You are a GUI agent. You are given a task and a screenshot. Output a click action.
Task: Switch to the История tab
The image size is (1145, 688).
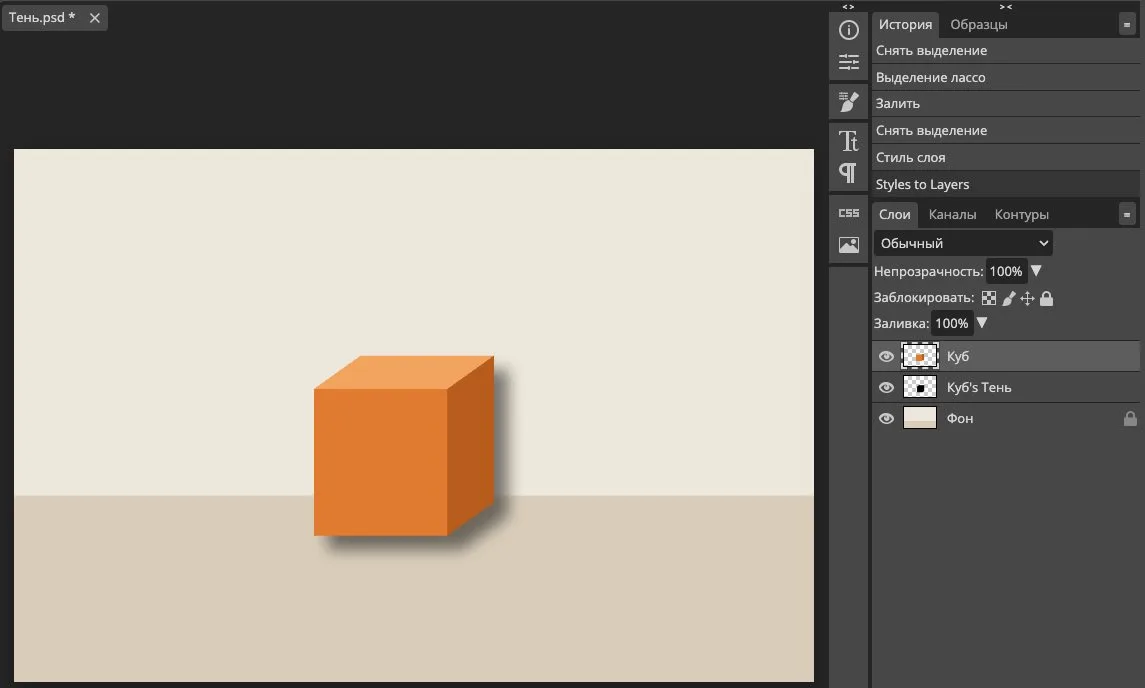905,24
